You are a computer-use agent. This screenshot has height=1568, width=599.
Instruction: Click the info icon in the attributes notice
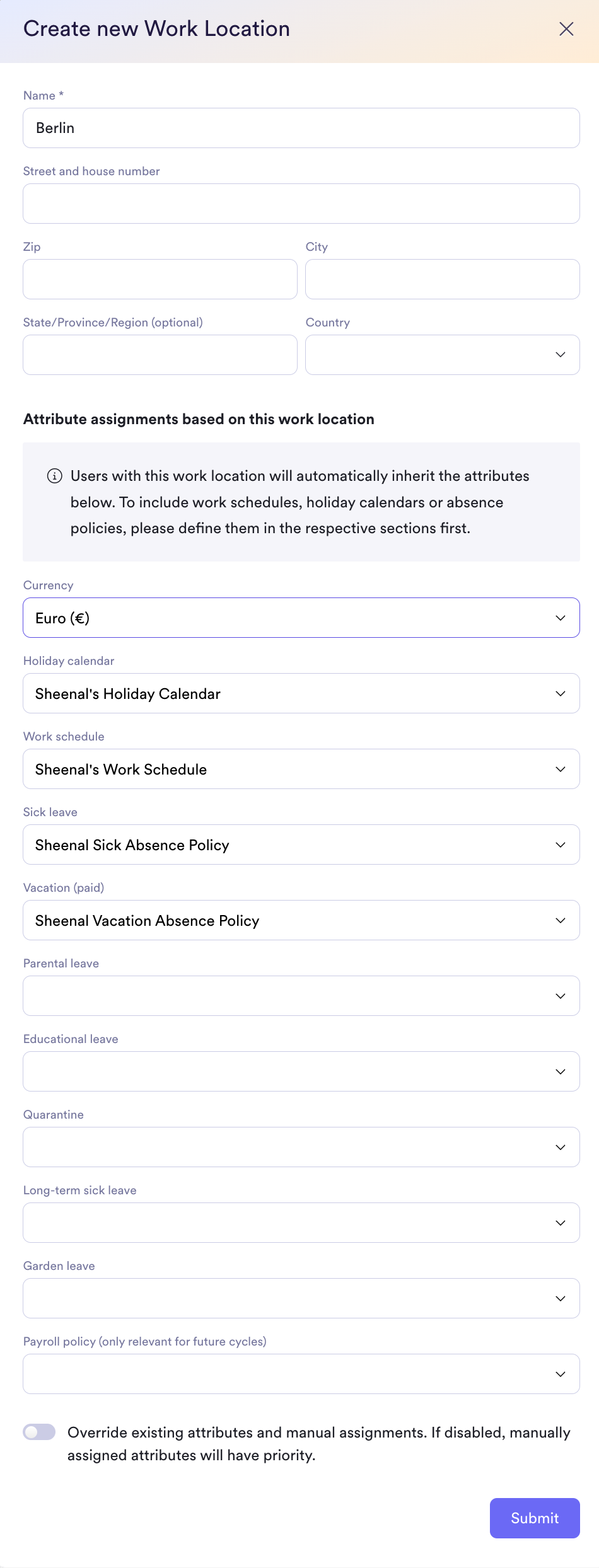pyautogui.click(x=55, y=476)
